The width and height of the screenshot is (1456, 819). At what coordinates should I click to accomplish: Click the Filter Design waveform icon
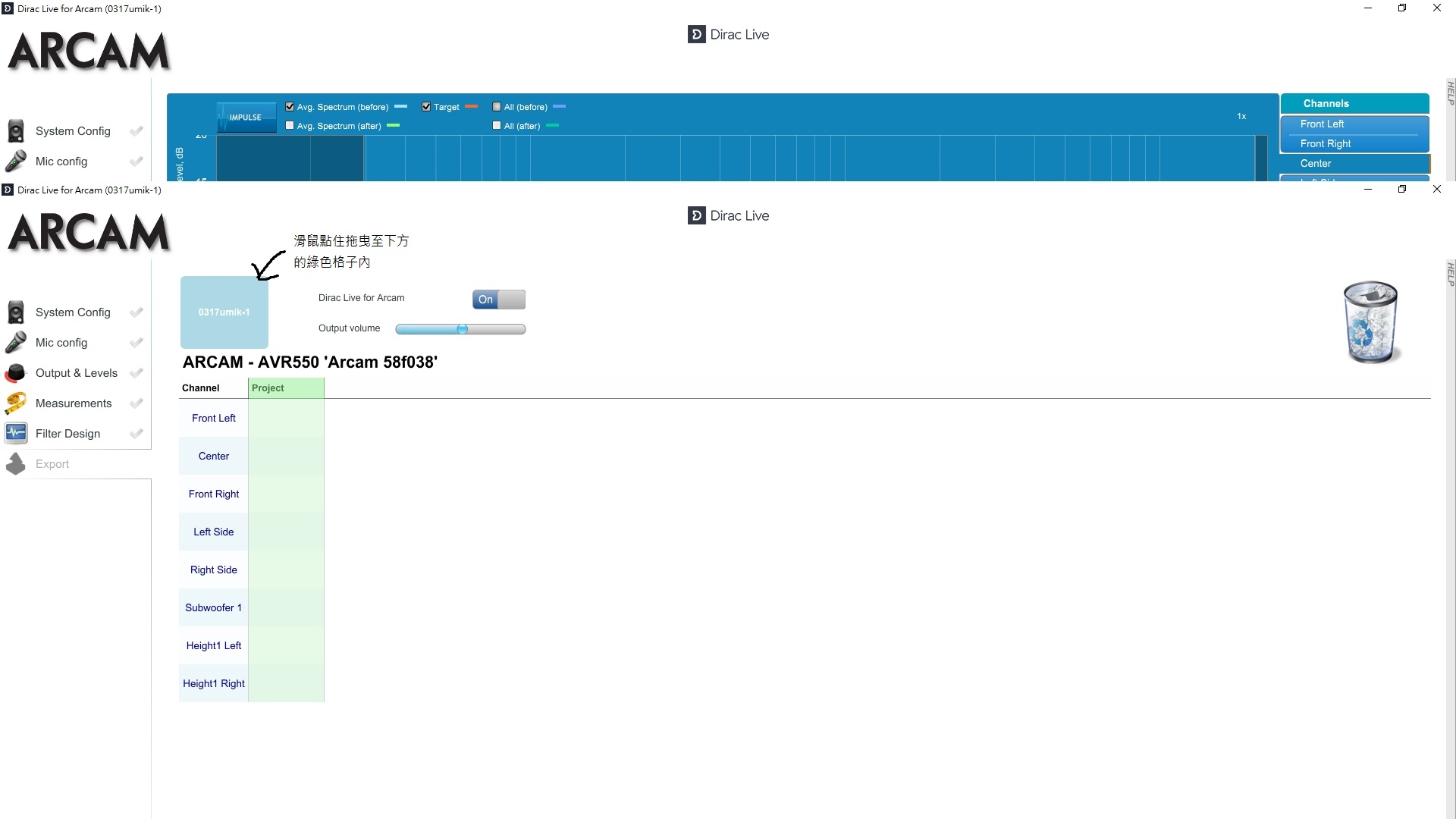(x=16, y=434)
